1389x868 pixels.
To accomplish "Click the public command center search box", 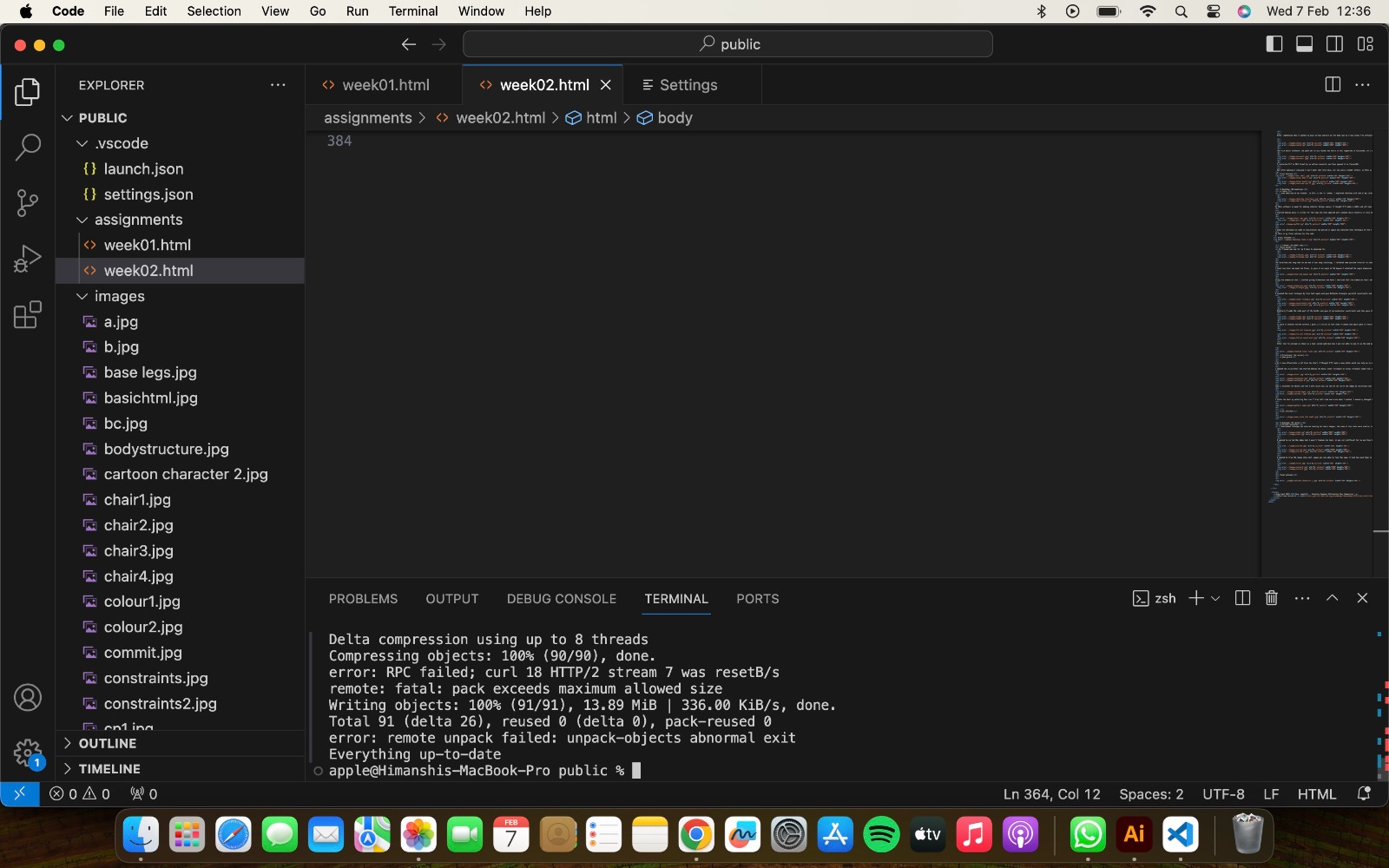I will [727, 44].
